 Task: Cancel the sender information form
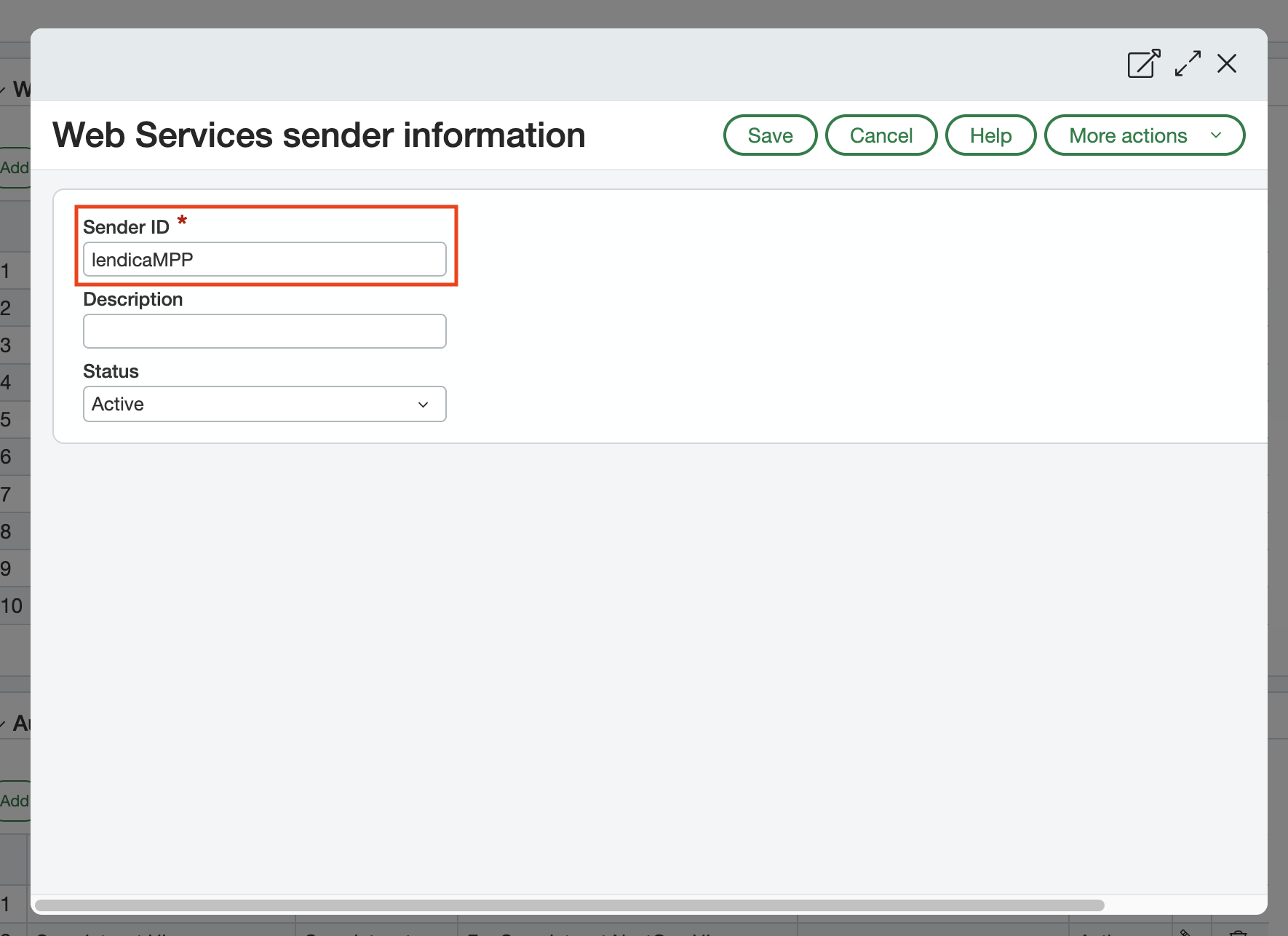(x=881, y=135)
